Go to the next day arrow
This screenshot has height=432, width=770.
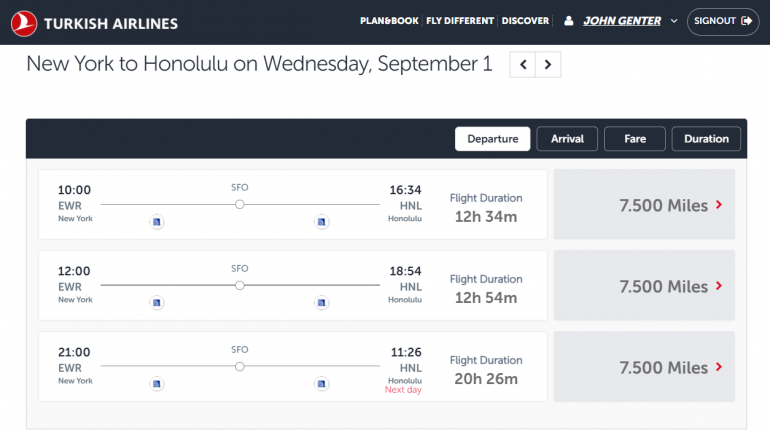coord(547,65)
